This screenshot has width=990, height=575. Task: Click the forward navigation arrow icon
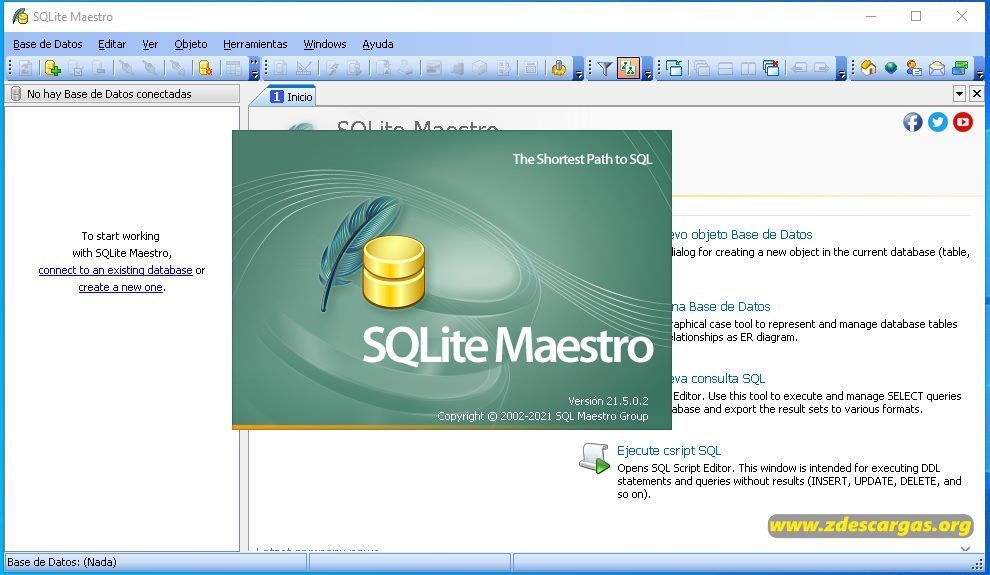click(821, 68)
